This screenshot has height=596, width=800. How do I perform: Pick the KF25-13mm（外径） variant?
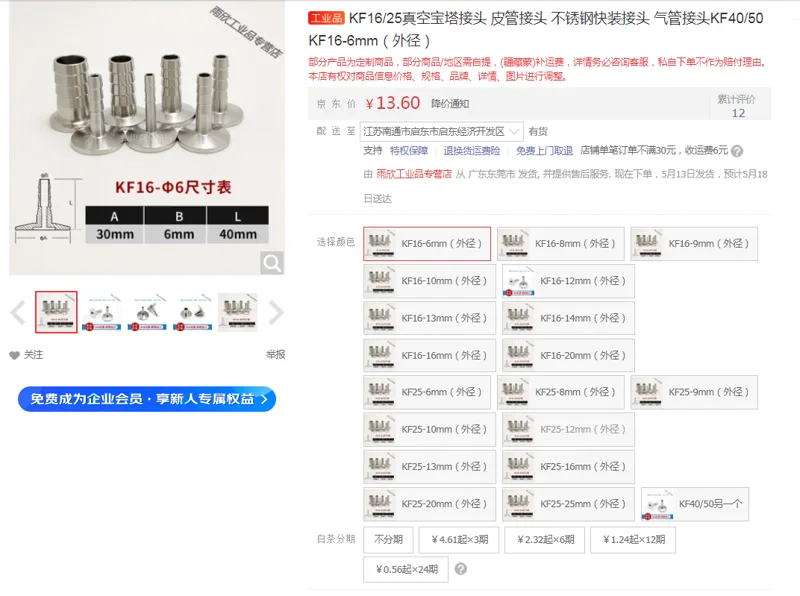430,467
